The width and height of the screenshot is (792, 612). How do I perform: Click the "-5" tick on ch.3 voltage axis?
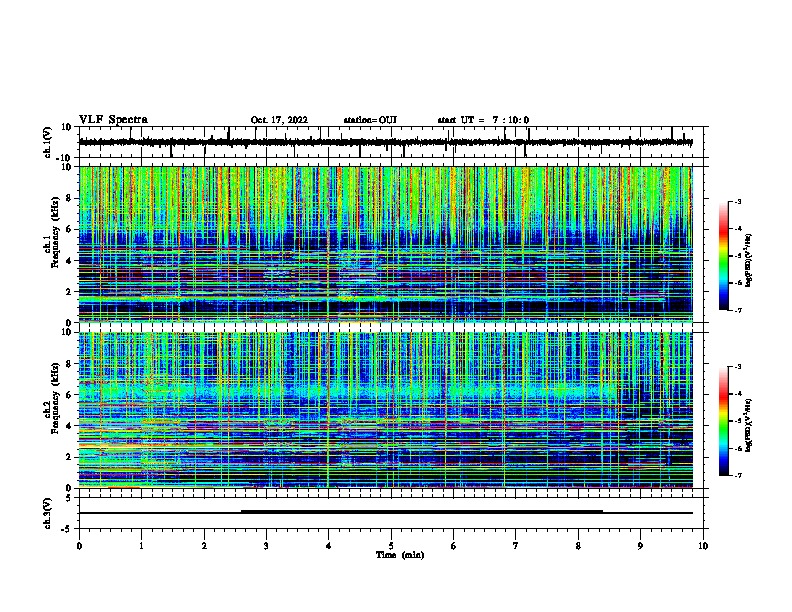67,528
